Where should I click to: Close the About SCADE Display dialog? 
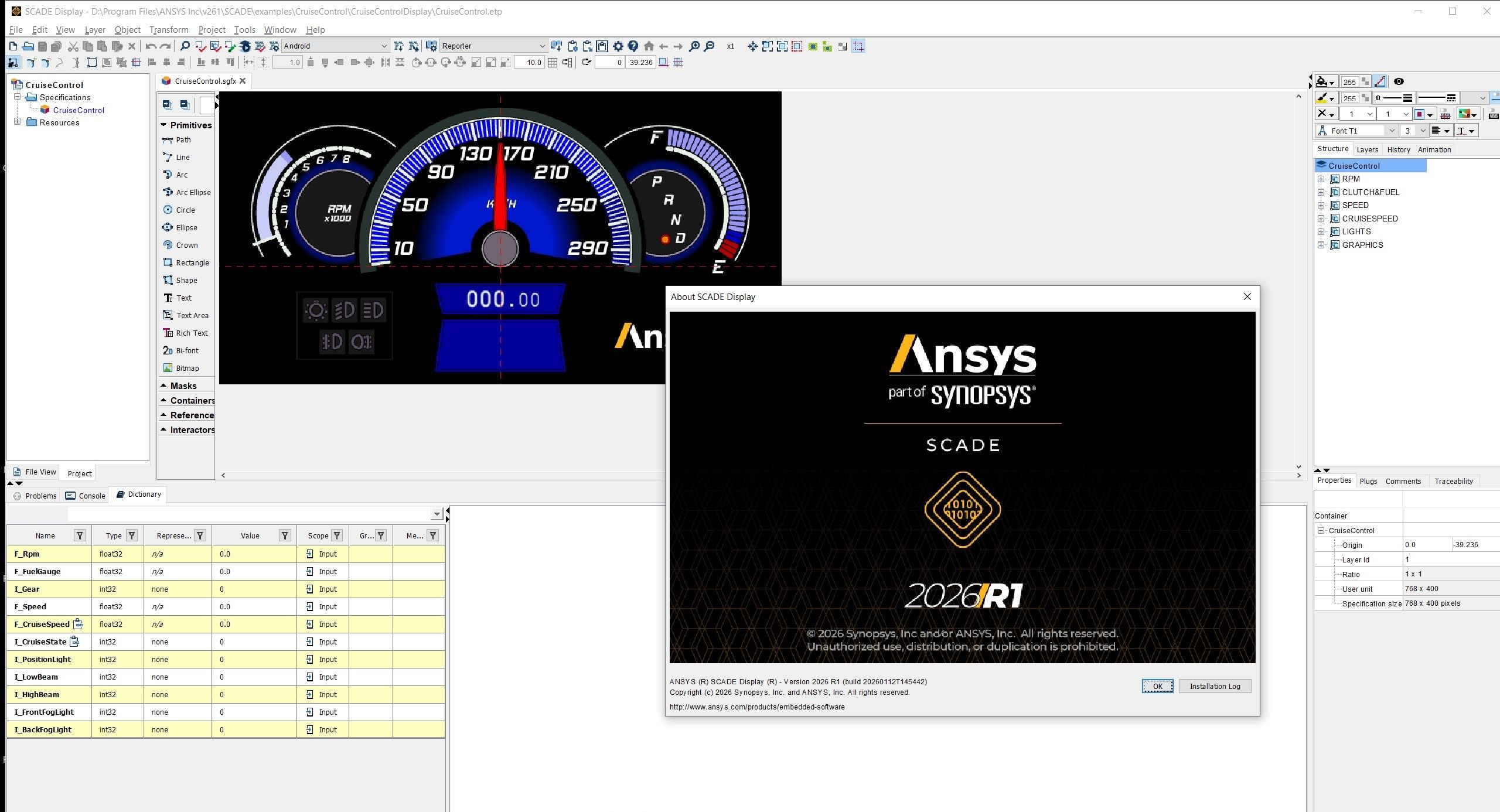pos(1247,296)
